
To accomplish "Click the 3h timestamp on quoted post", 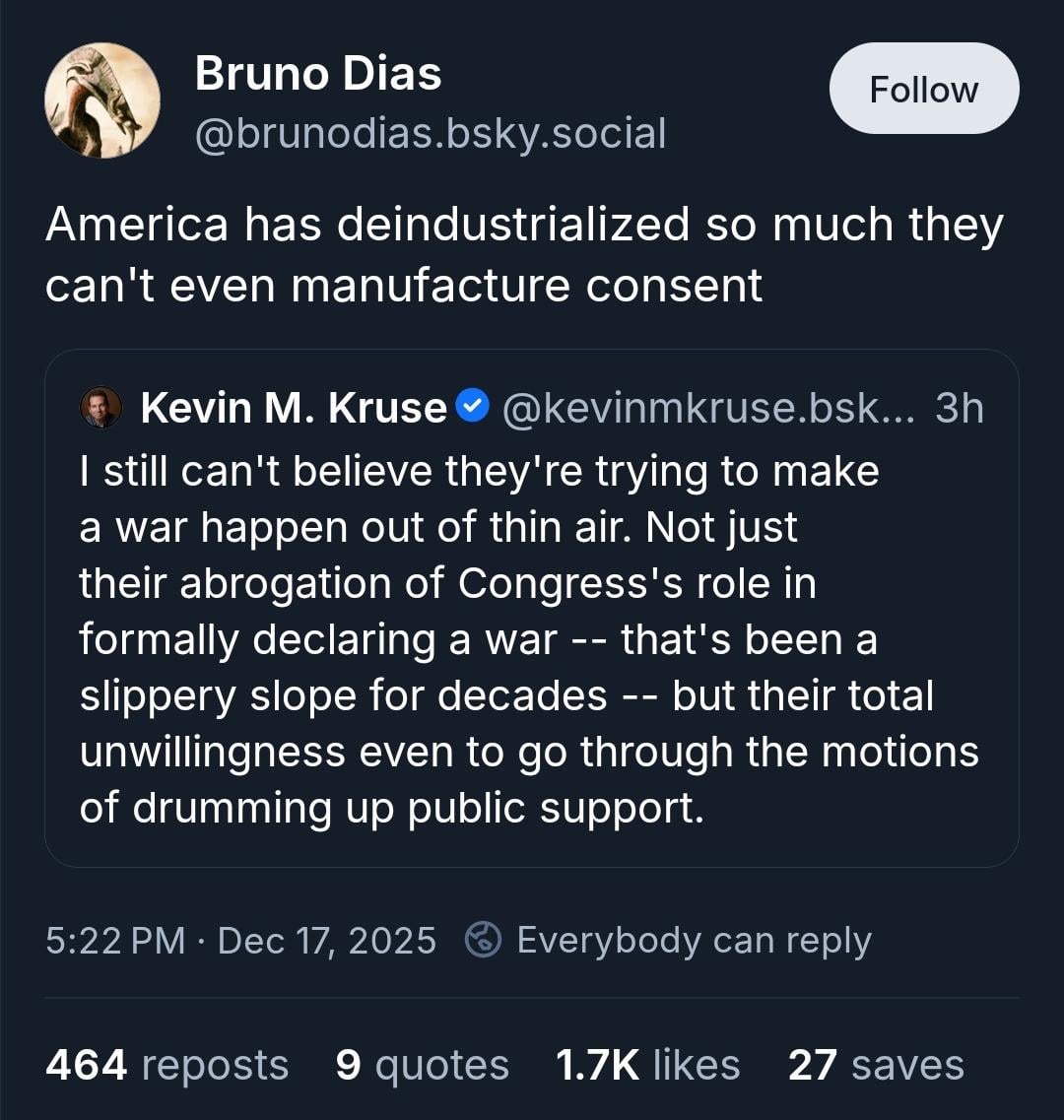I will tap(959, 408).
